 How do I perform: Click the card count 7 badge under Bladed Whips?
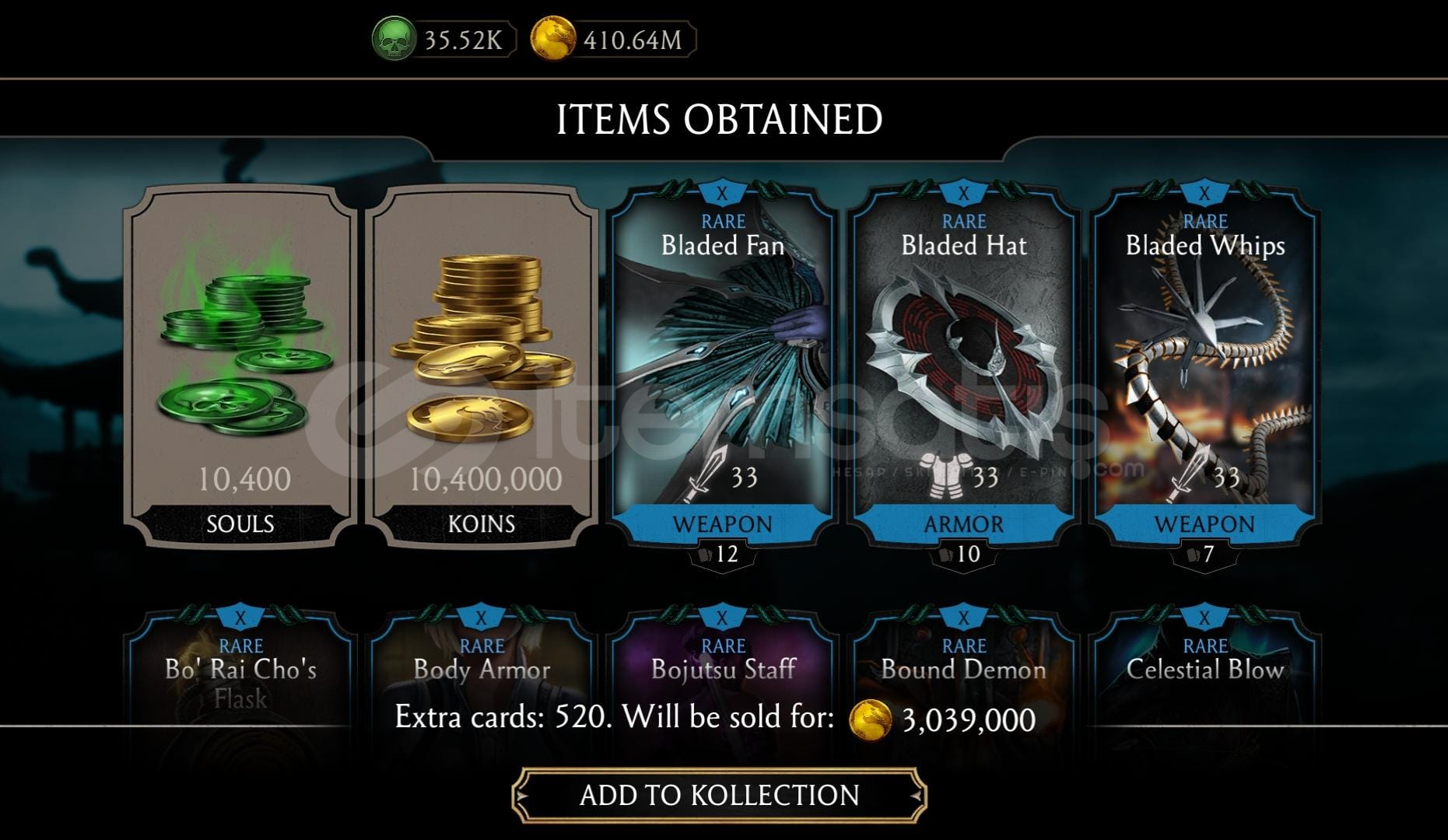[1205, 555]
